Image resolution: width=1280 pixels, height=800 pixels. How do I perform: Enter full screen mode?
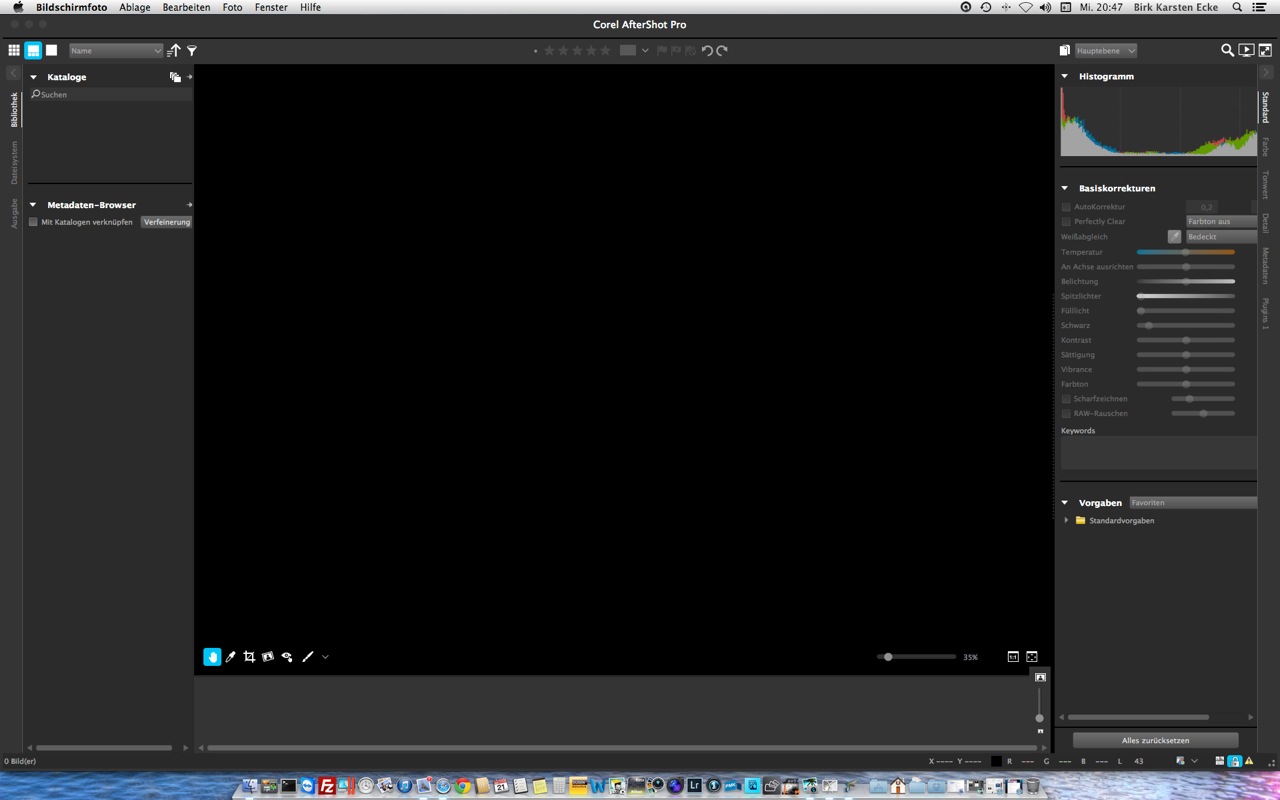click(x=1265, y=50)
